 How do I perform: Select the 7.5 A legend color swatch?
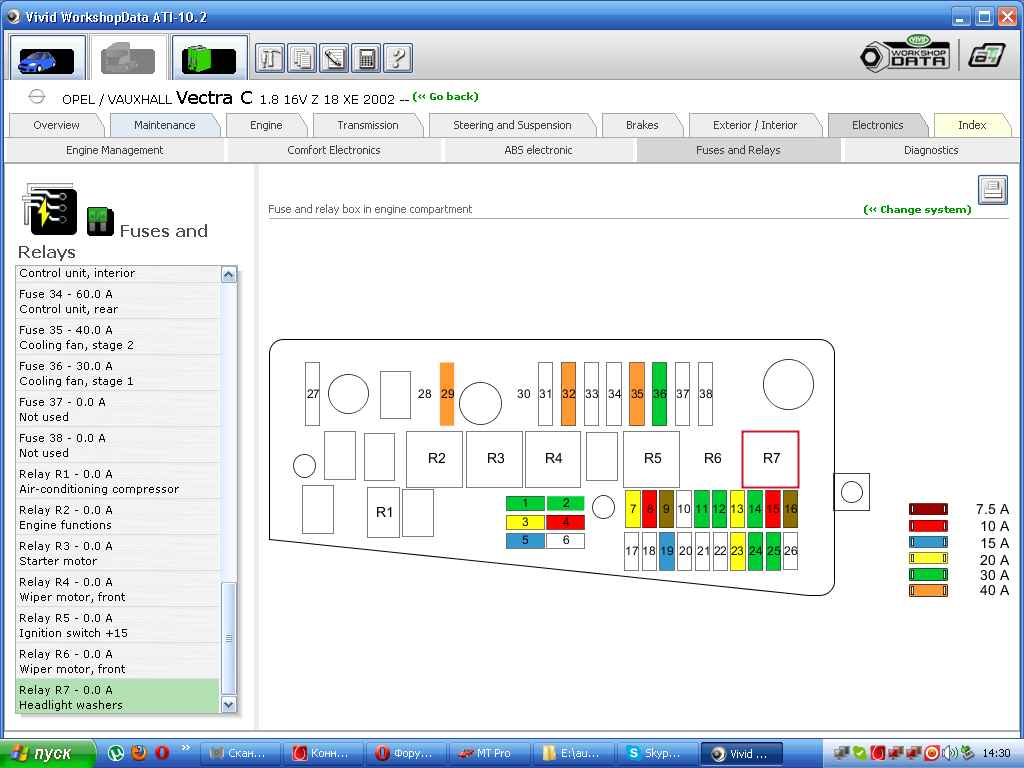pyautogui.click(x=928, y=509)
